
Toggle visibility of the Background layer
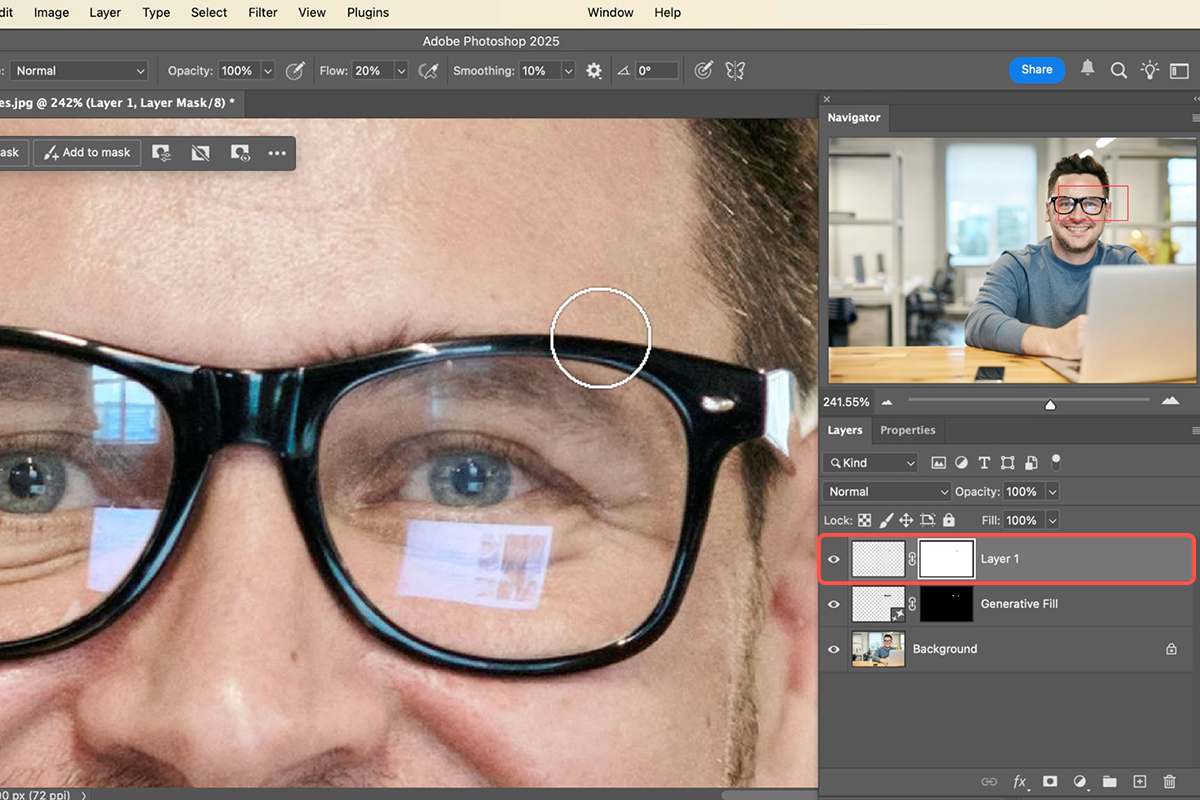point(834,649)
